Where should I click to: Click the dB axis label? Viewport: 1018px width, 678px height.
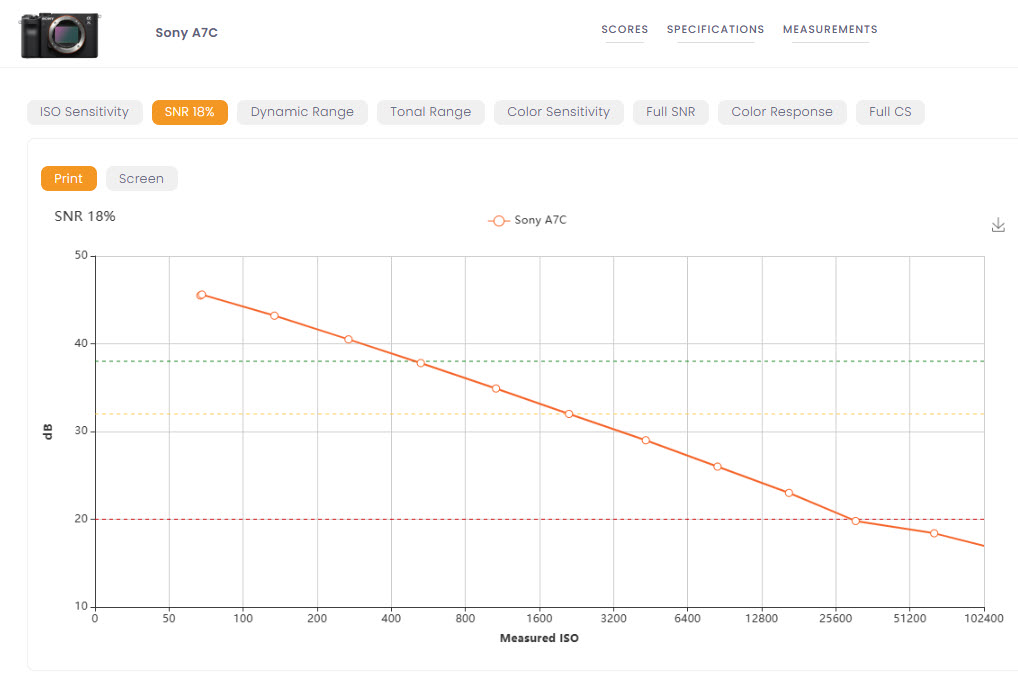tap(47, 431)
